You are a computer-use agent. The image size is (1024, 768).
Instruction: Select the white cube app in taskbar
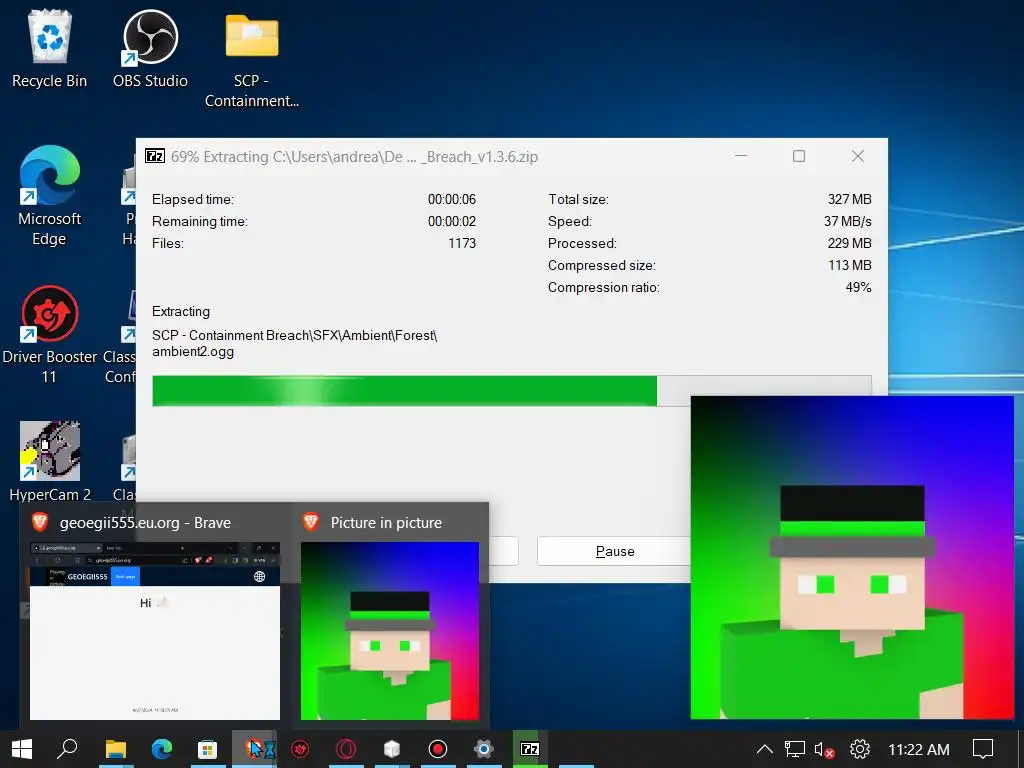click(392, 749)
